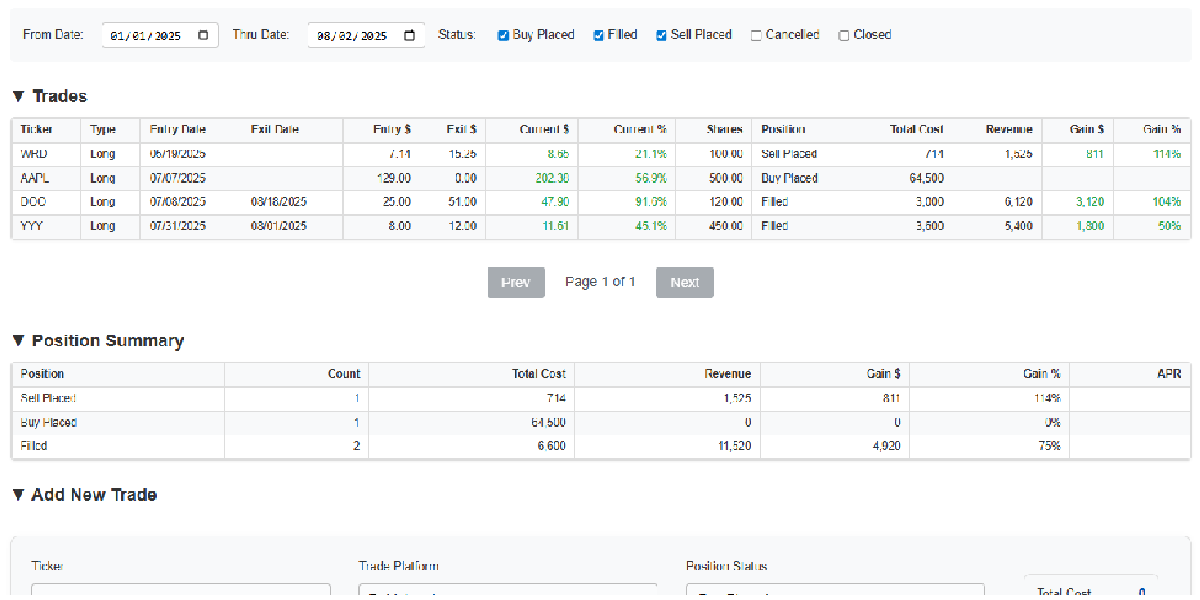Screen dimensions: 1200x600
Task: Check the Closed status filter
Action: [843, 34]
